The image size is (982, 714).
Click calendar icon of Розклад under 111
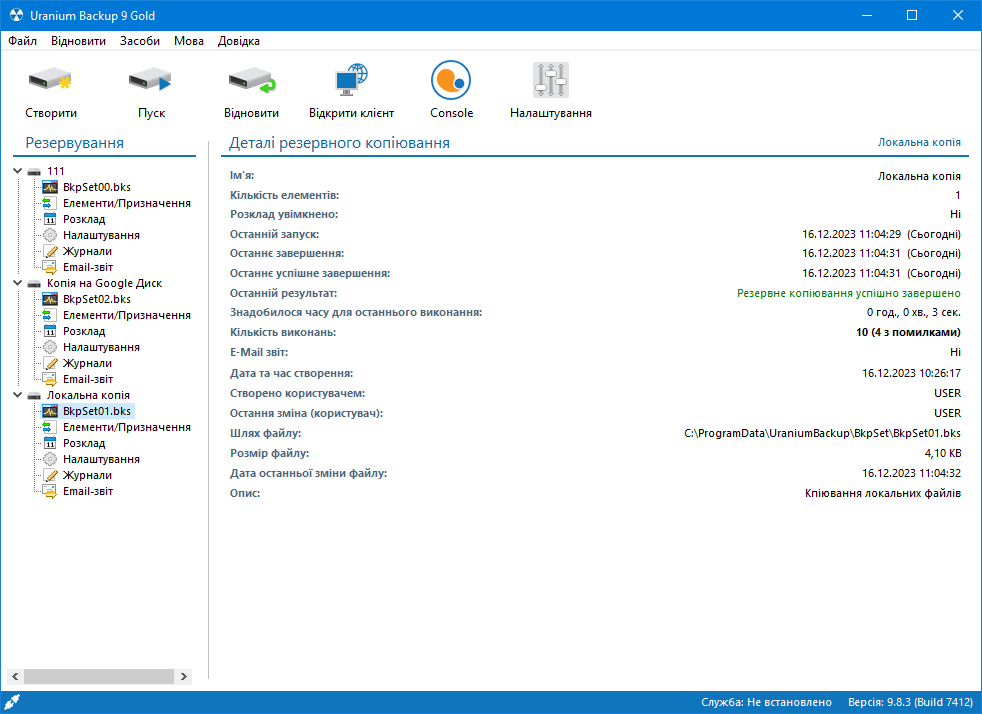point(50,219)
